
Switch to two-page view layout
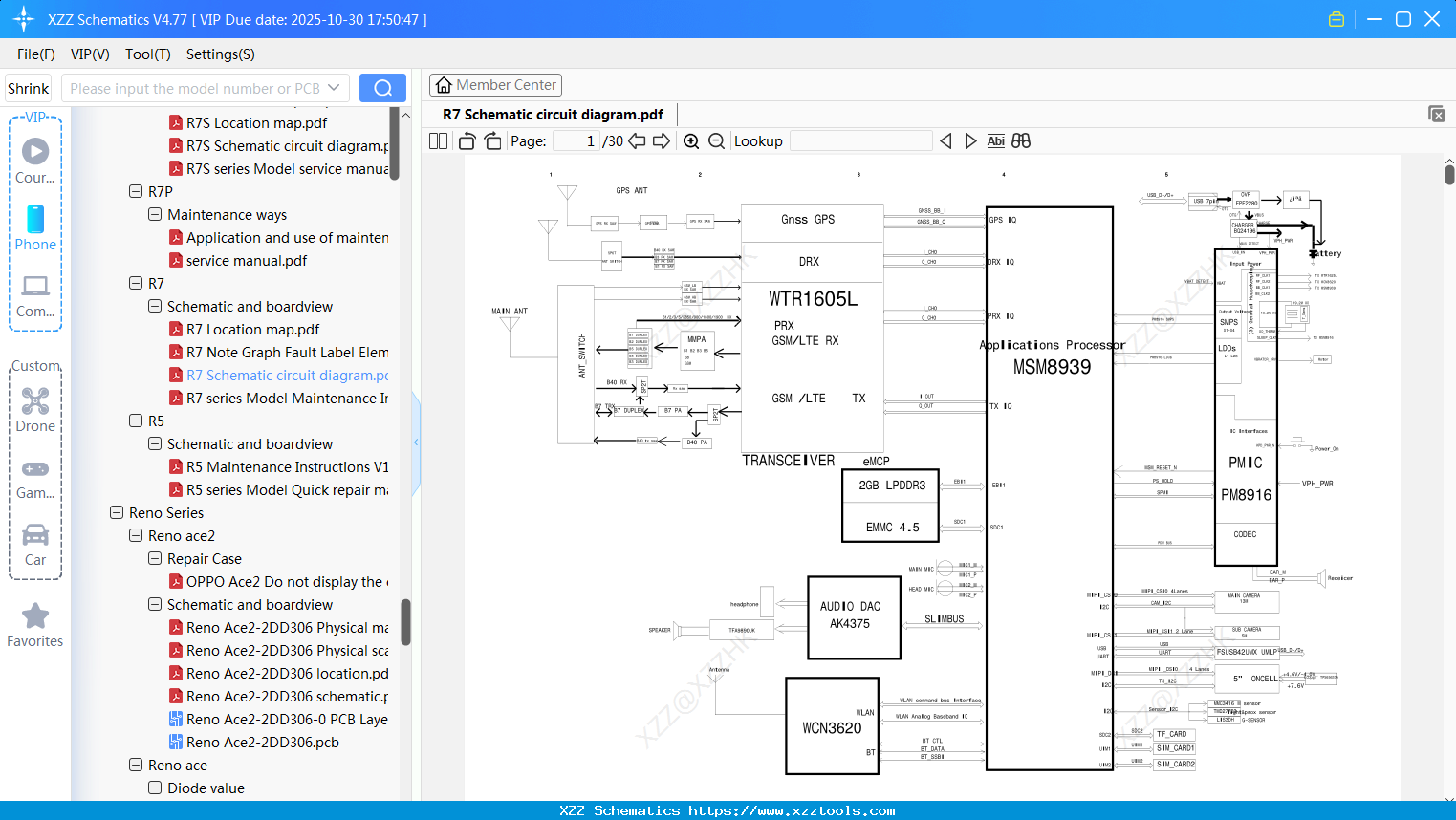(437, 140)
